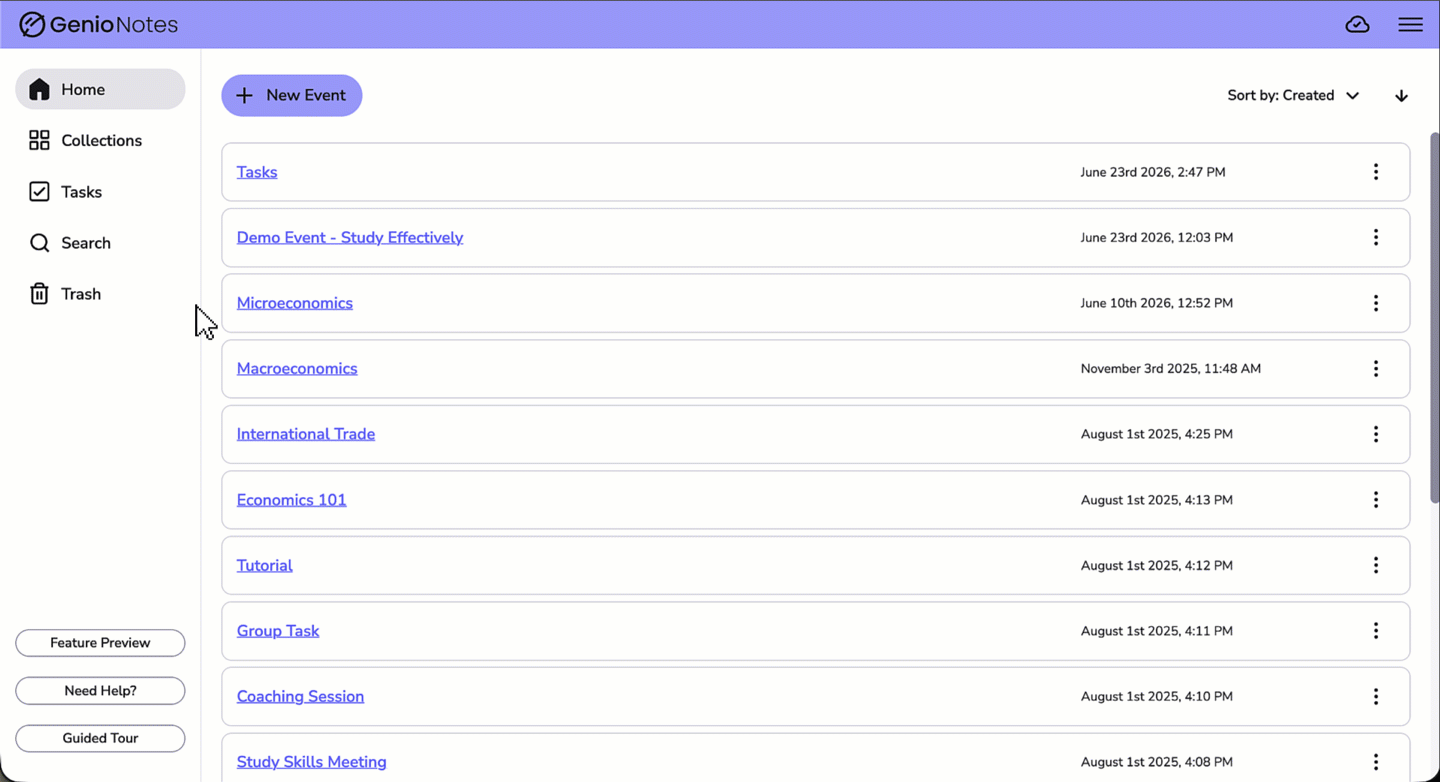Open more options for Economics 101
Viewport: 1440px width, 782px height.
point(1376,500)
